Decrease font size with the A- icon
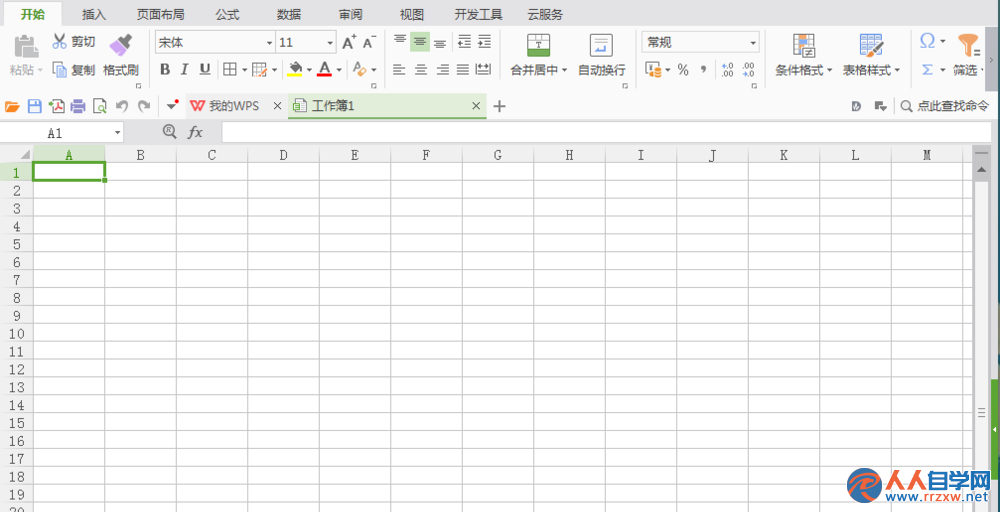Viewport: 1000px width, 512px height. coord(369,43)
